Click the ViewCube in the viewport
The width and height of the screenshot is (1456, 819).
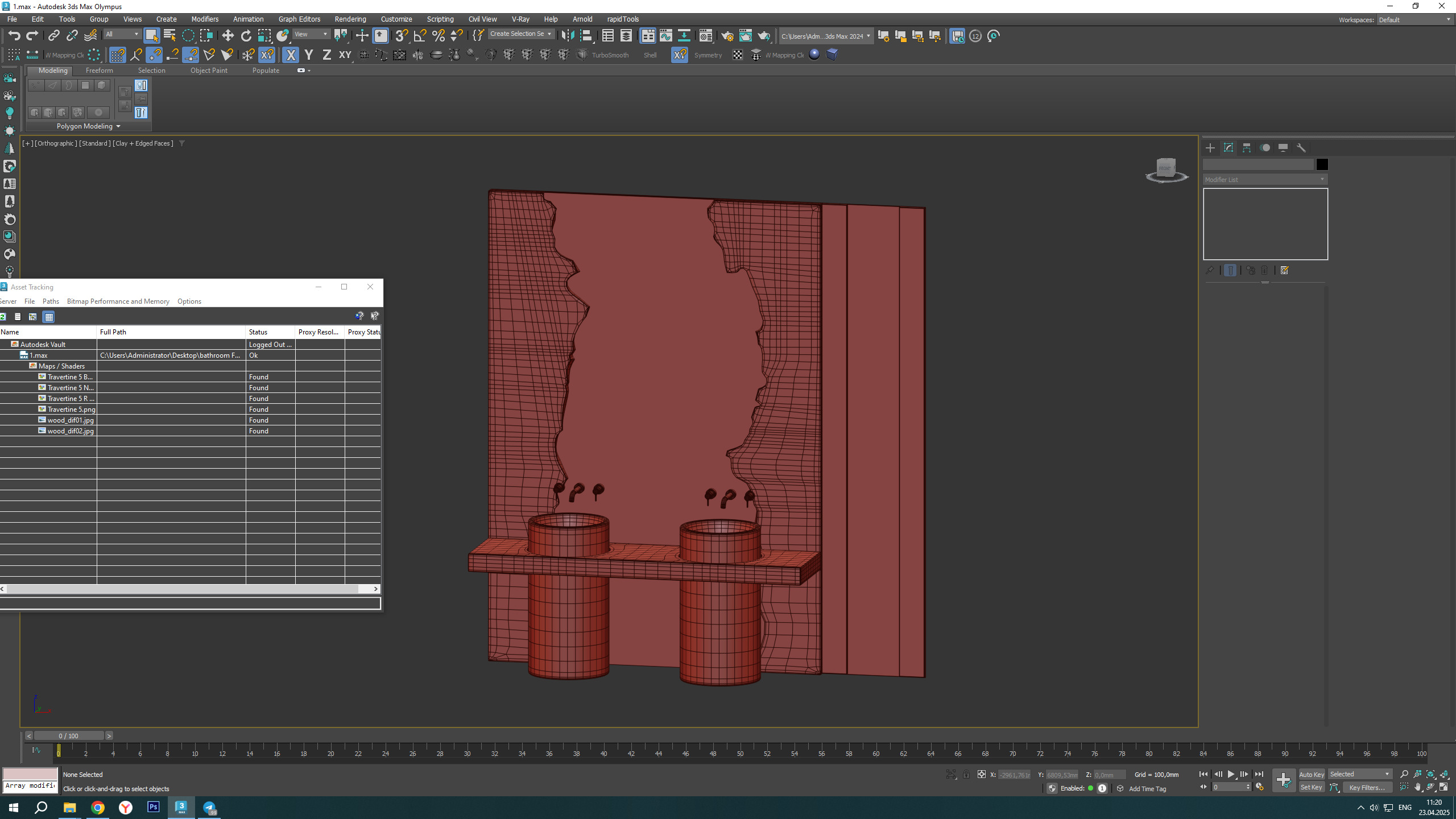pyautogui.click(x=1166, y=169)
